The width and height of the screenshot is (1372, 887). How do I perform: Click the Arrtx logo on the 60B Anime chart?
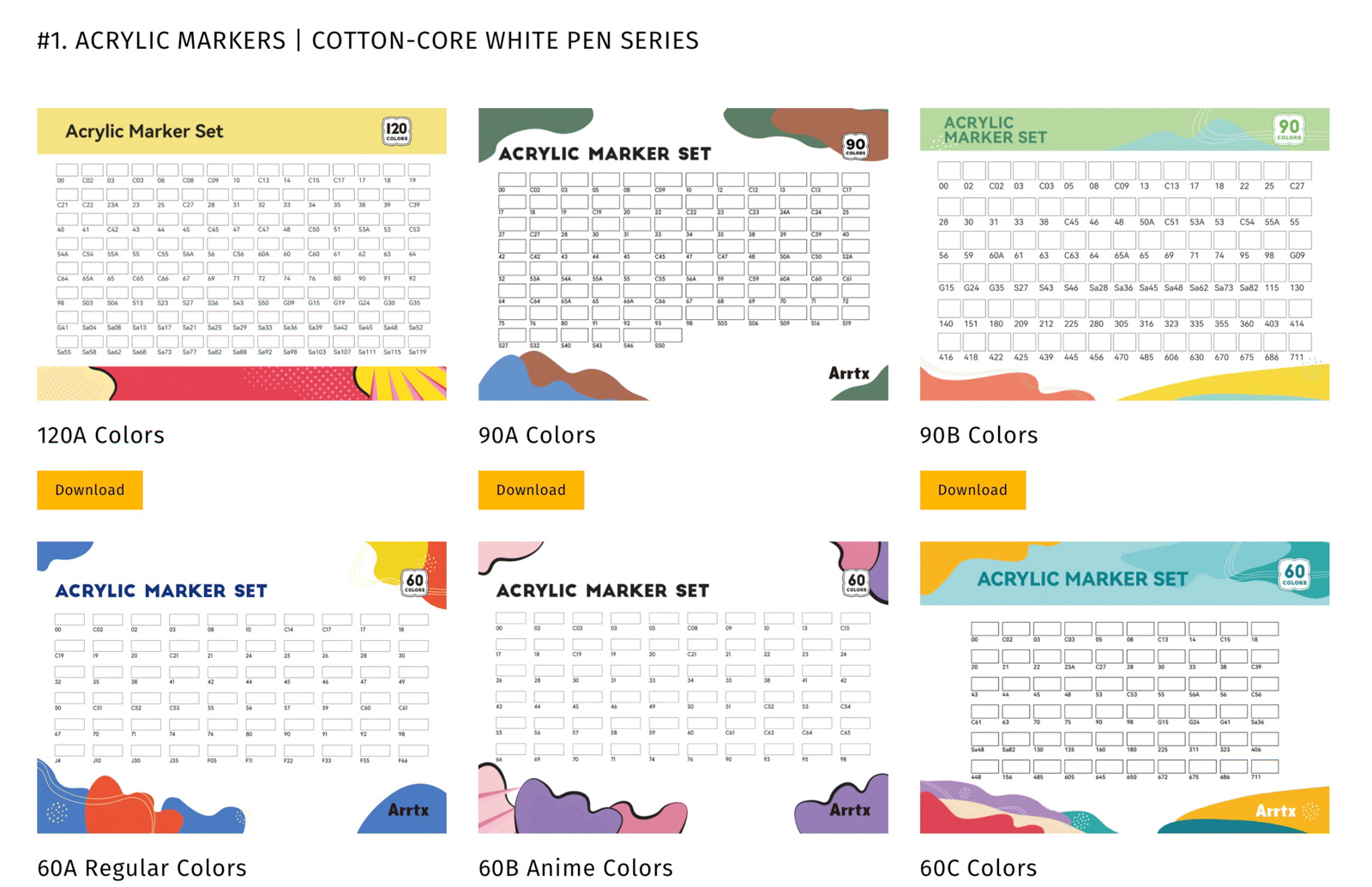(x=850, y=810)
